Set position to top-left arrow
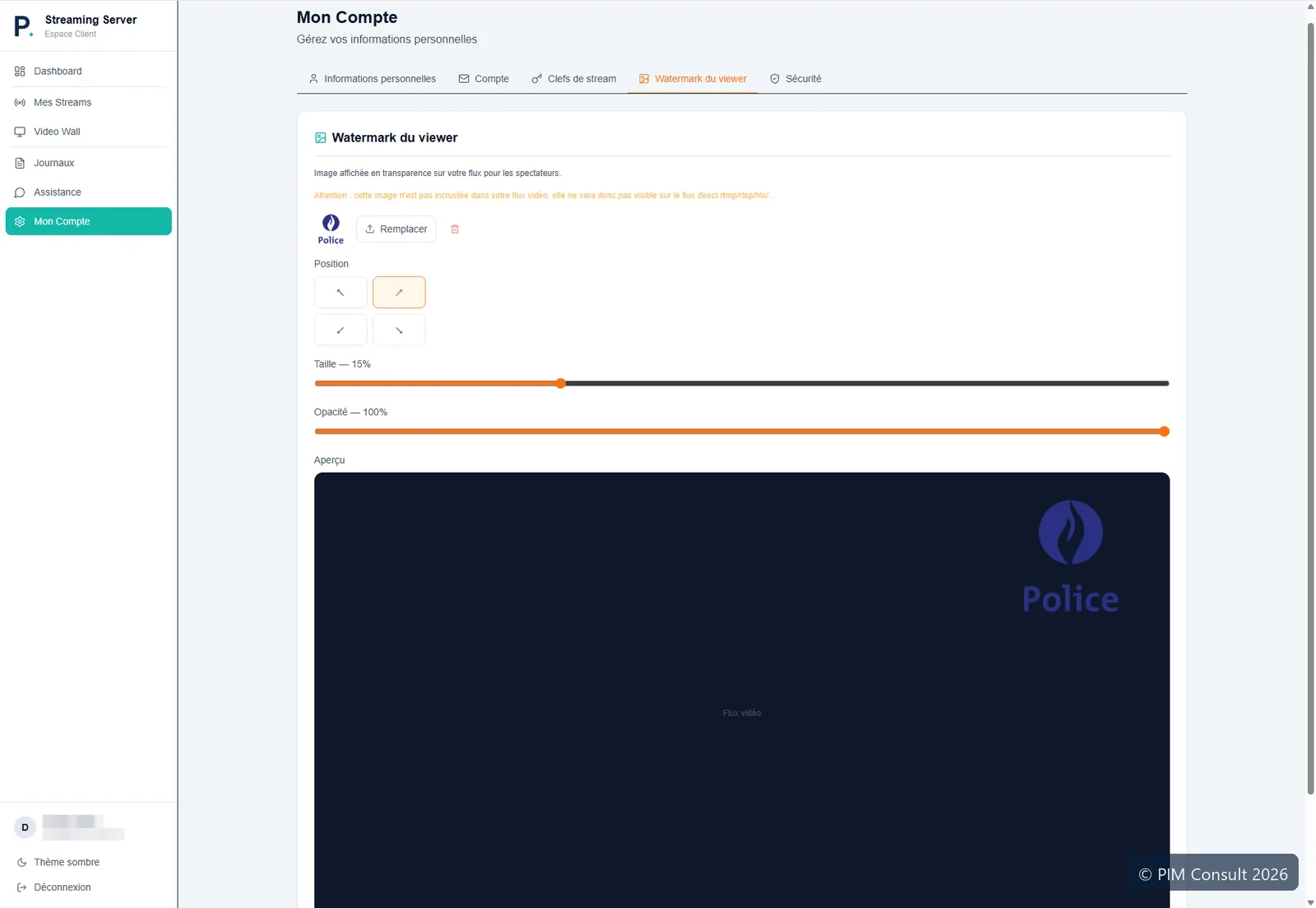Viewport: 1316px width, 908px height. click(x=341, y=292)
